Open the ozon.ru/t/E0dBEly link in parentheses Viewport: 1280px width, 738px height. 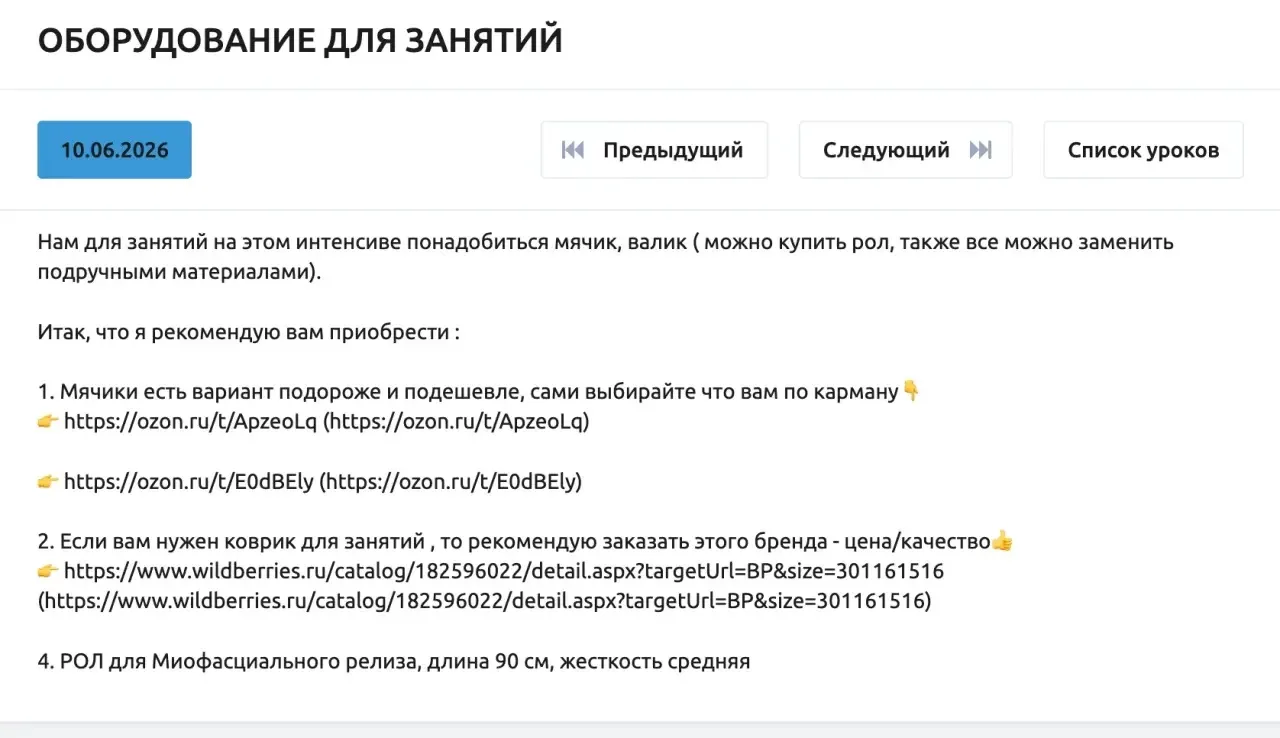(x=450, y=481)
